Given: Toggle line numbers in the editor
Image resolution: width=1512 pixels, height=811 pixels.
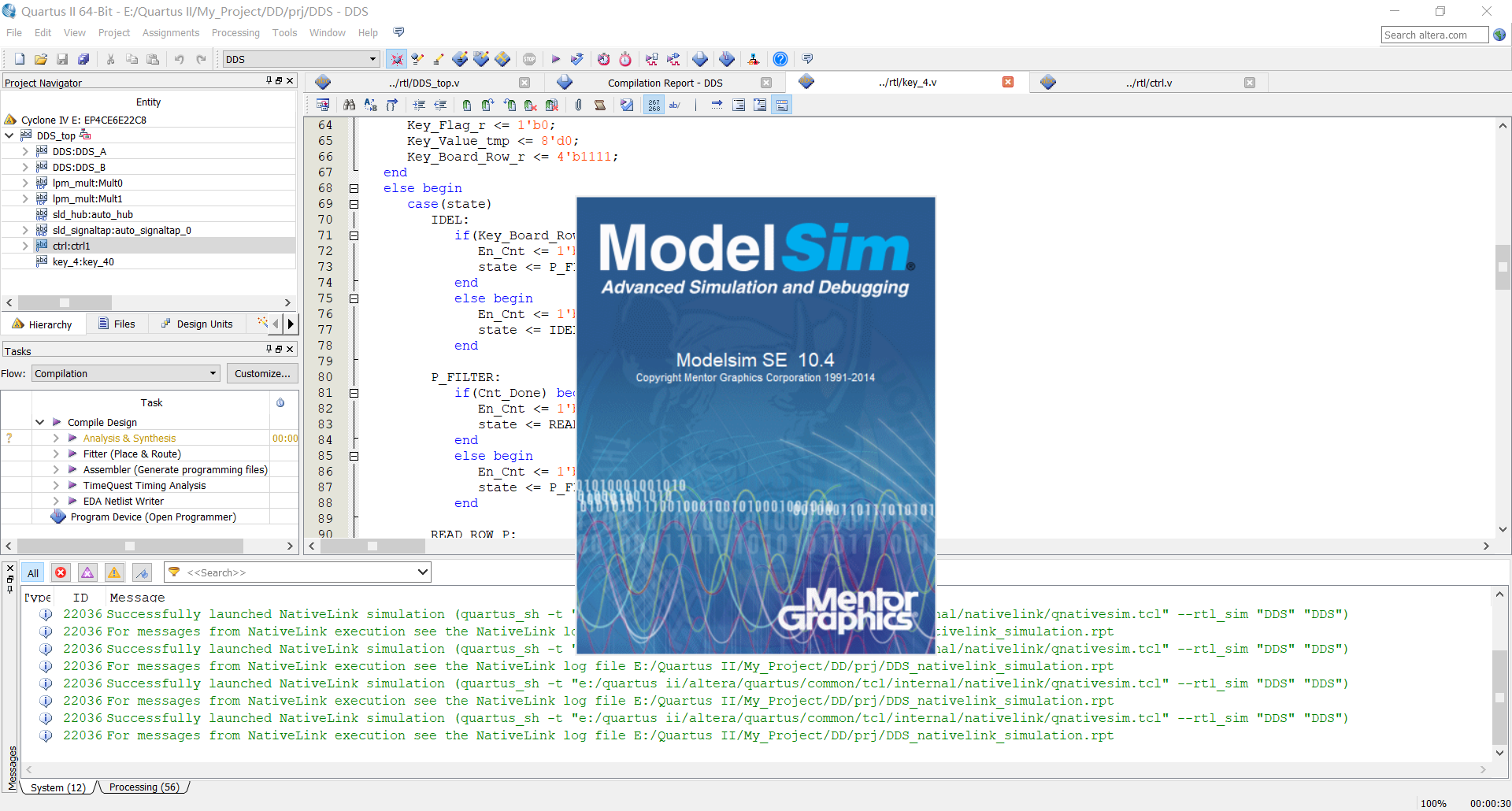Looking at the screenshot, I should 654,104.
